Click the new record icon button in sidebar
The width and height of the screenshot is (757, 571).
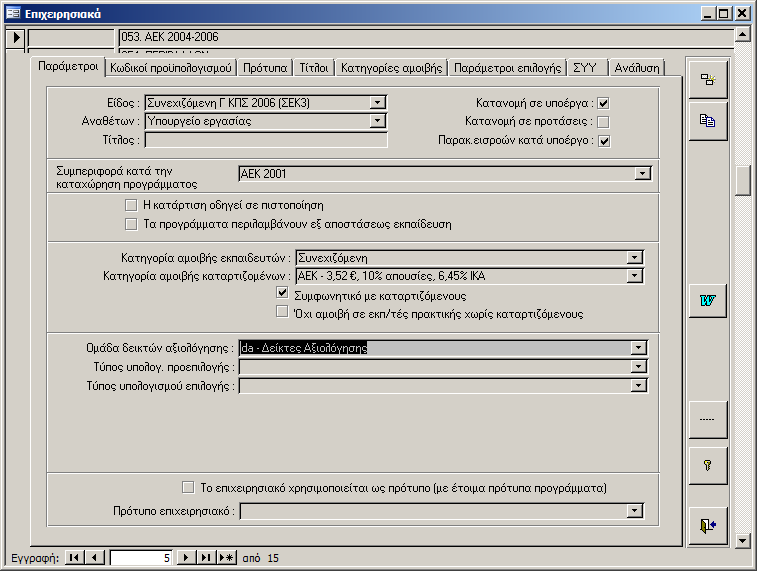tap(707, 80)
